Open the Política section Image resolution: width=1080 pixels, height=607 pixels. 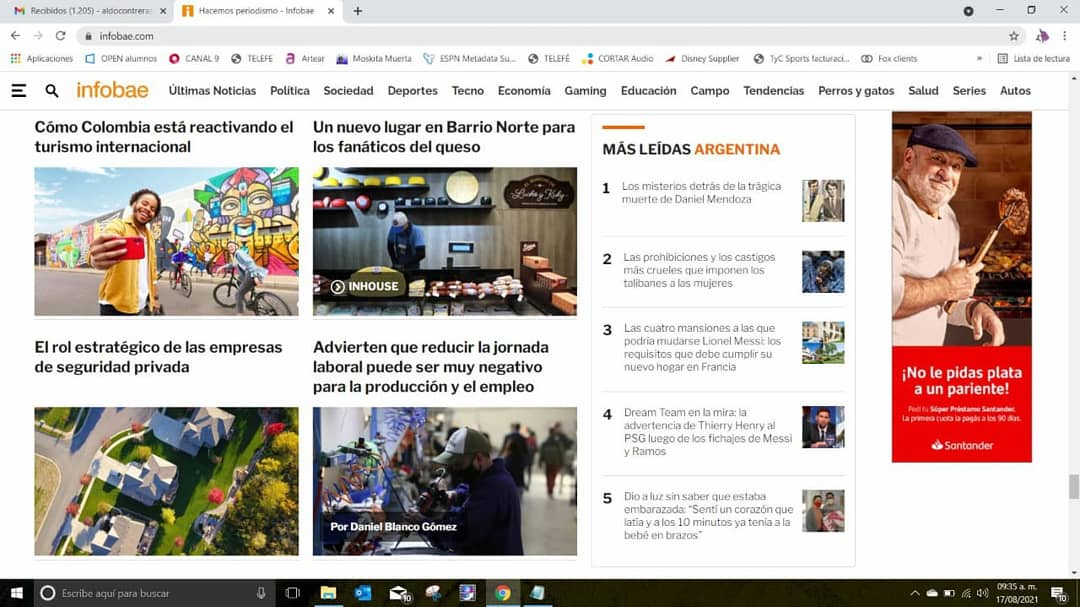click(289, 90)
